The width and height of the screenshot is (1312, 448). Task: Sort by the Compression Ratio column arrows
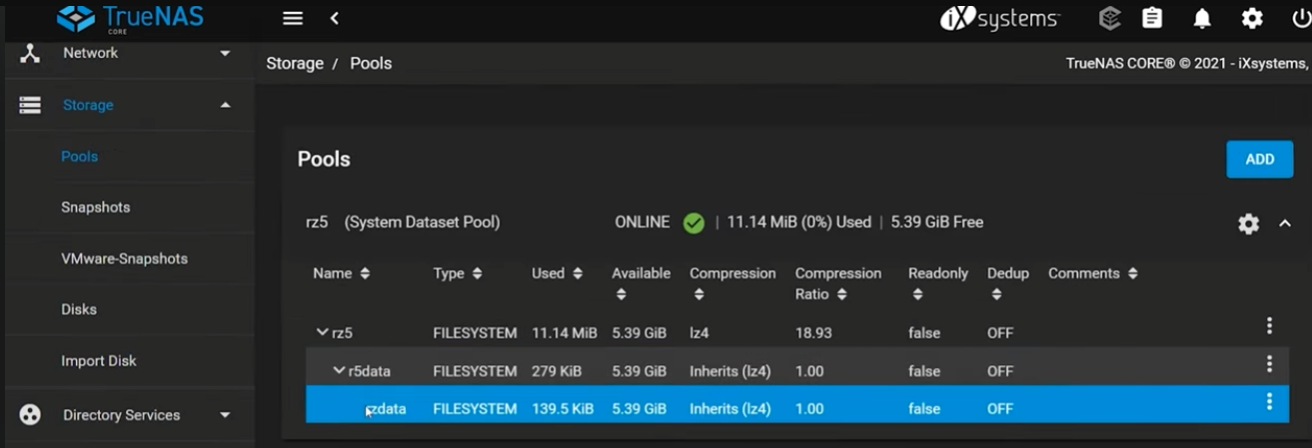[842, 294]
